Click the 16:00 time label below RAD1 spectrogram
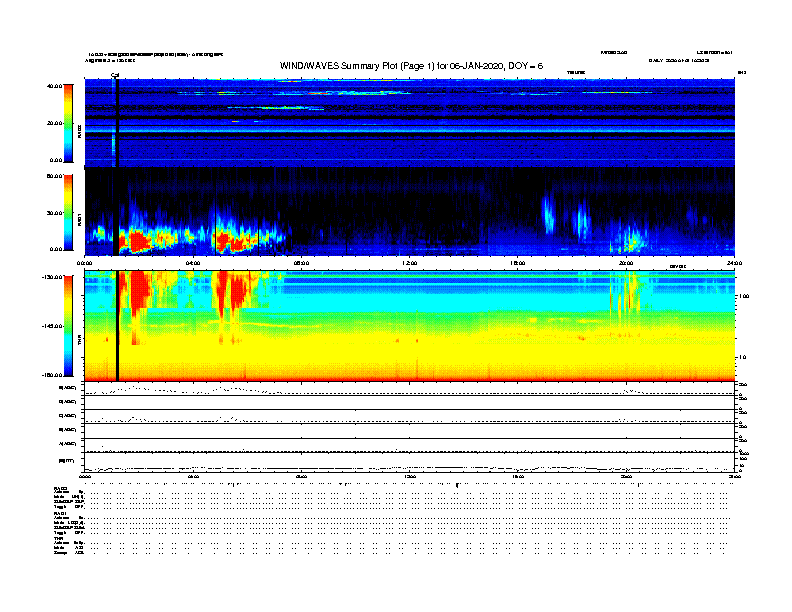 (518, 263)
